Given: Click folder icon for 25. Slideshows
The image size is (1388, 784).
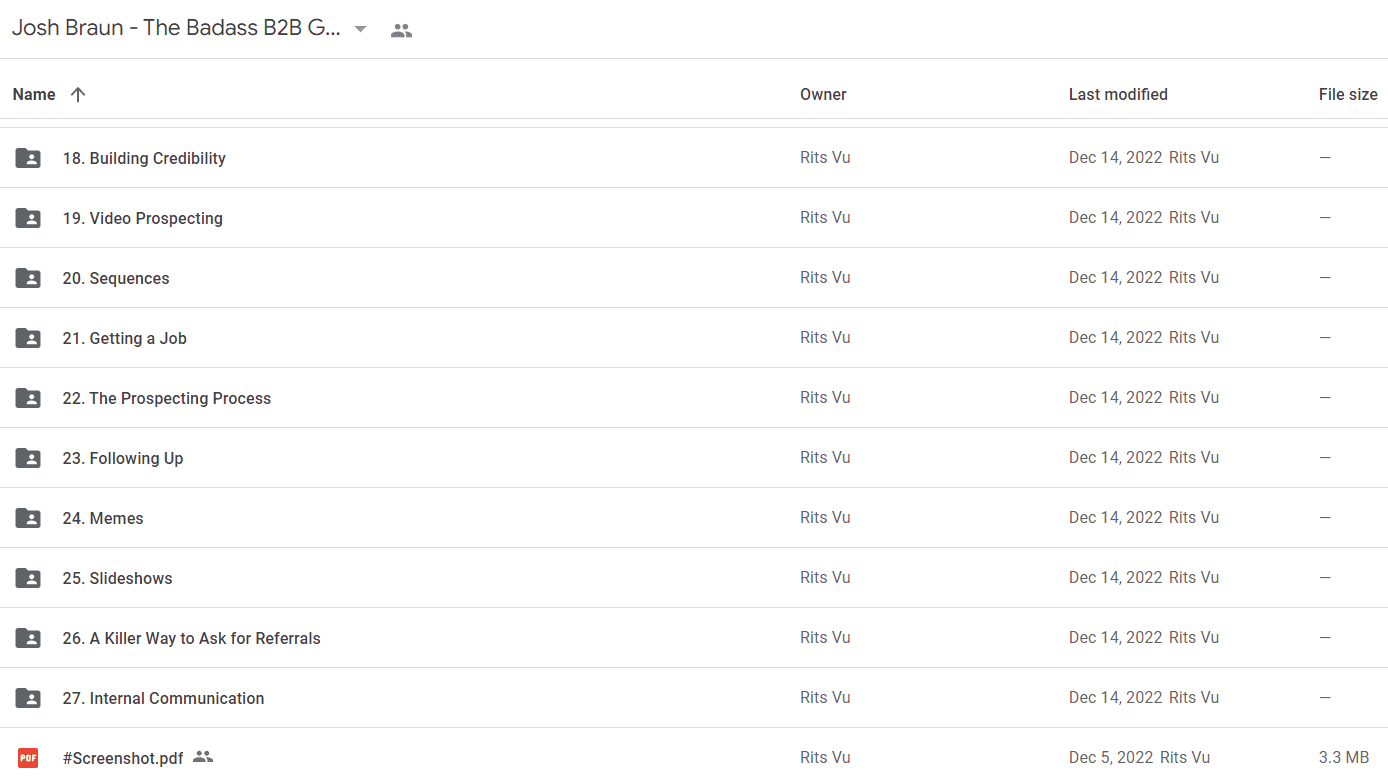Looking at the screenshot, I should (x=28, y=578).
